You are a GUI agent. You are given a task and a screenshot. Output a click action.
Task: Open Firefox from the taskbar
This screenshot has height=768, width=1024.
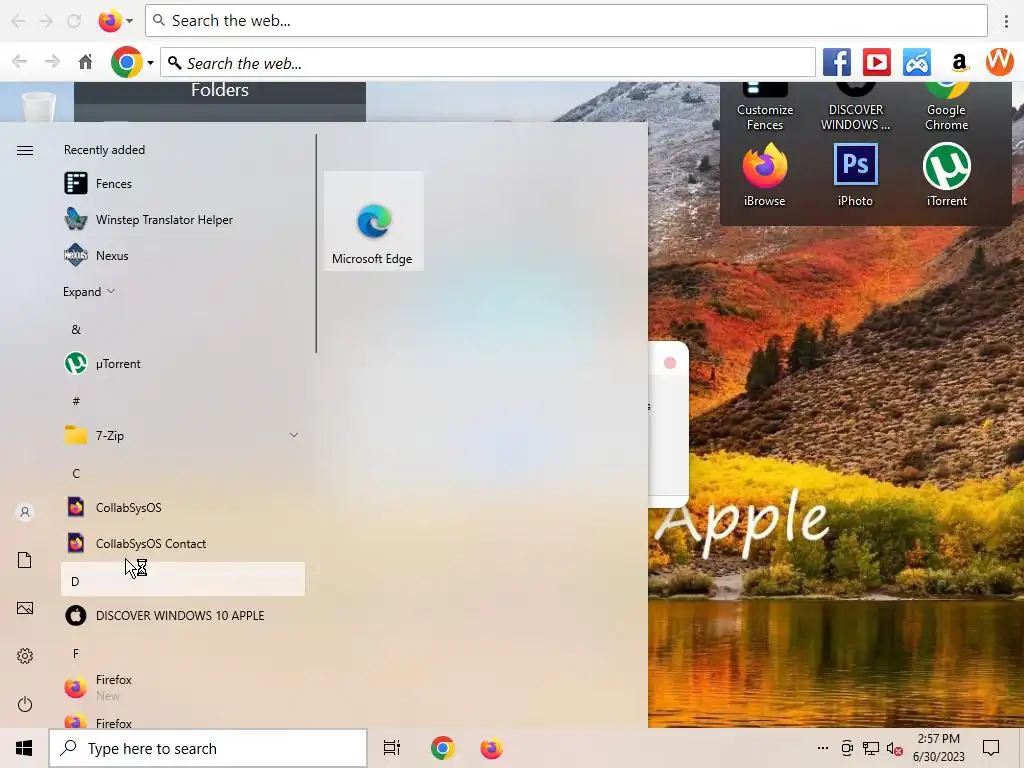pos(492,748)
